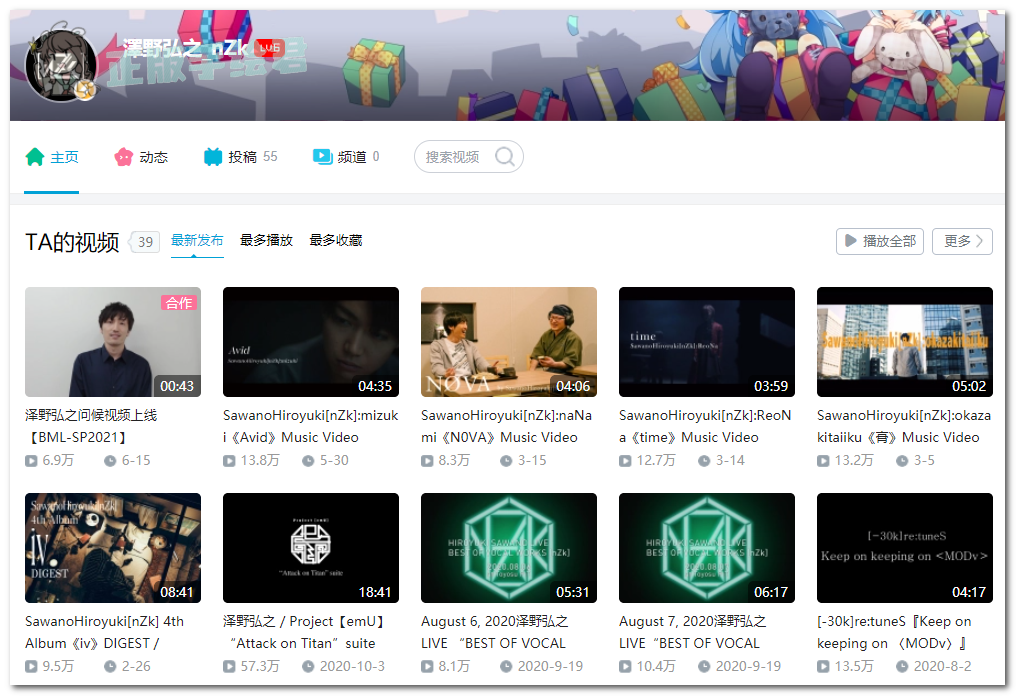Click the video count badge 39
1016x696 pixels.
(145, 242)
